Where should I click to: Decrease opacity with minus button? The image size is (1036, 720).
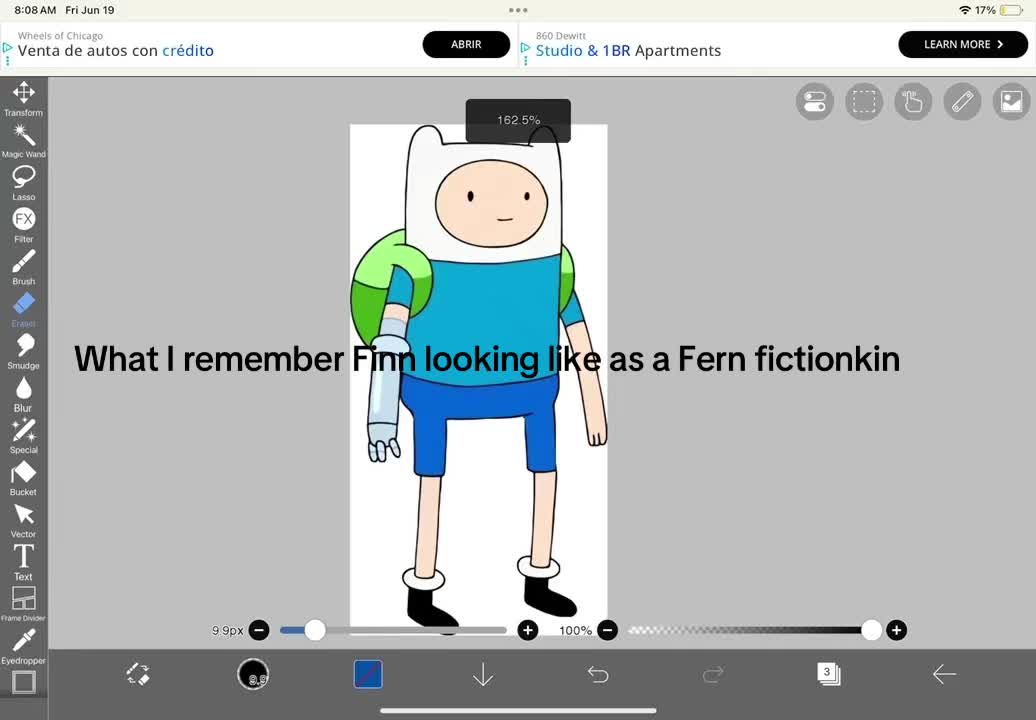click(x=607, y=630)
